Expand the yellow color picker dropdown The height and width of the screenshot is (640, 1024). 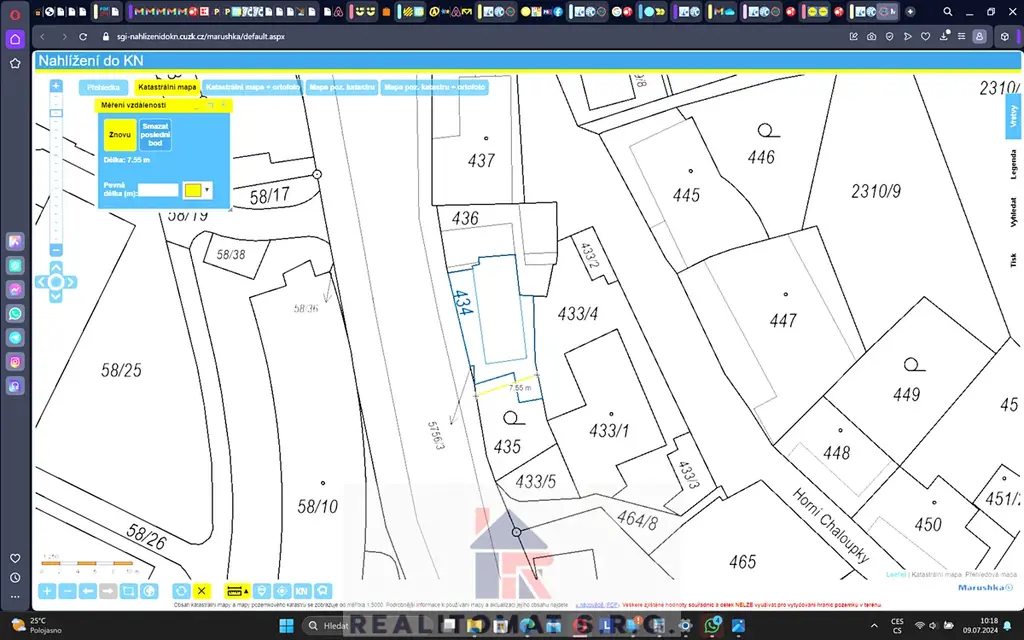click(x=207, y=189)
